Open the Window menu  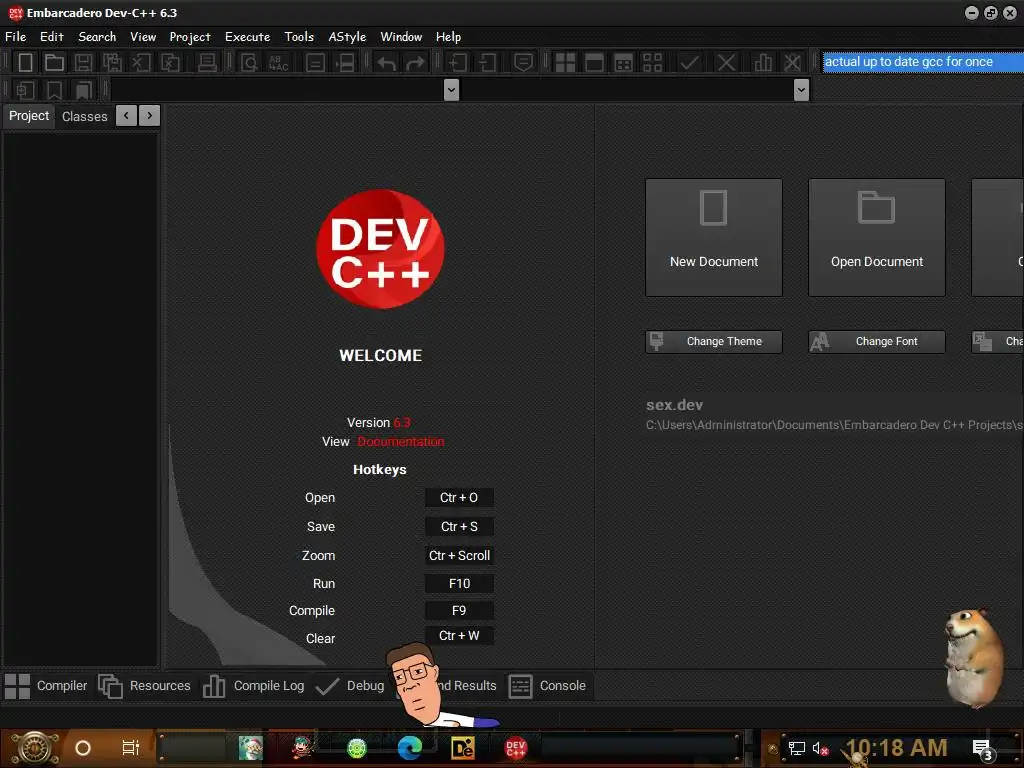401,37
